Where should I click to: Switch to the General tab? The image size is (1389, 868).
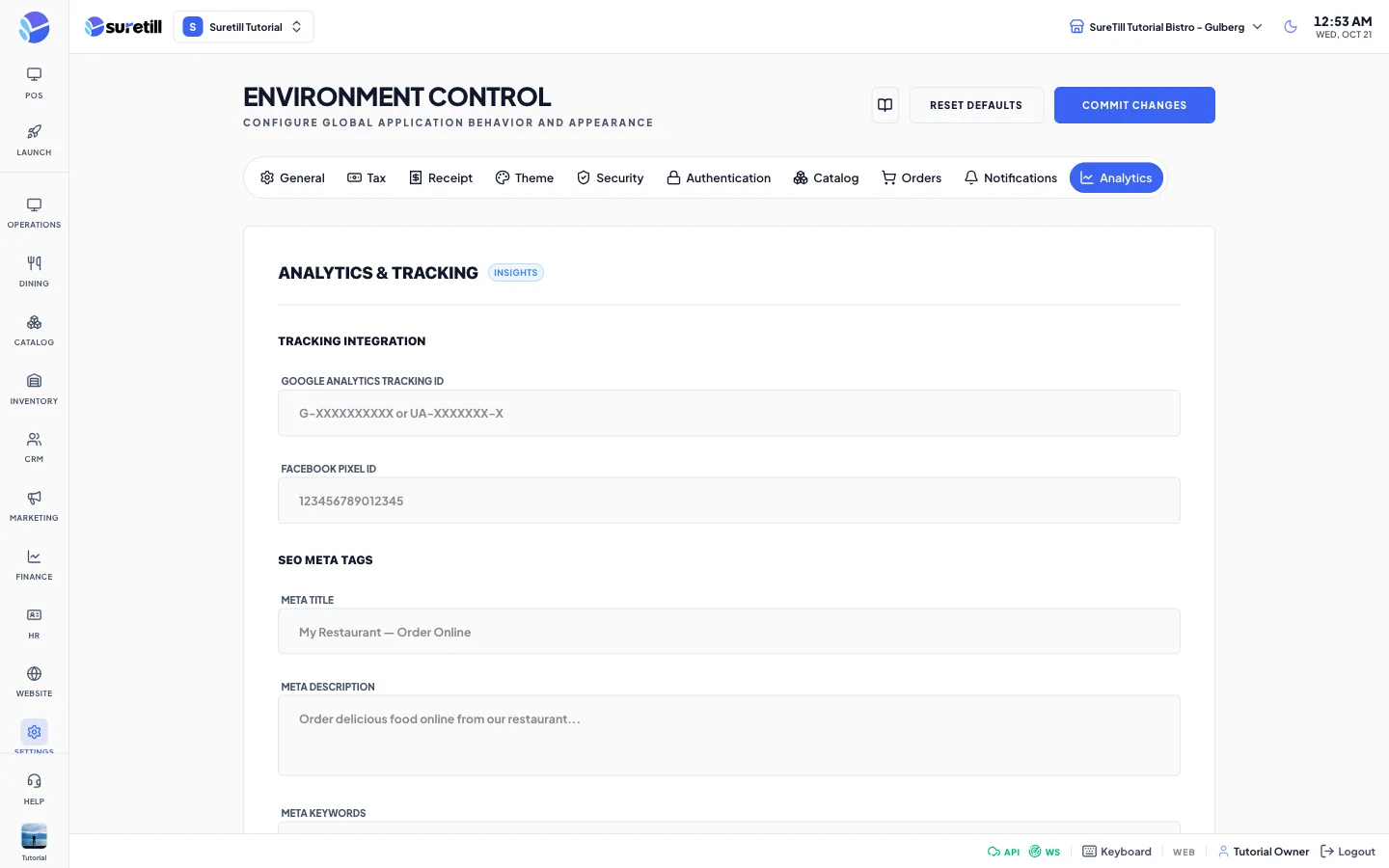click(292, 177)
